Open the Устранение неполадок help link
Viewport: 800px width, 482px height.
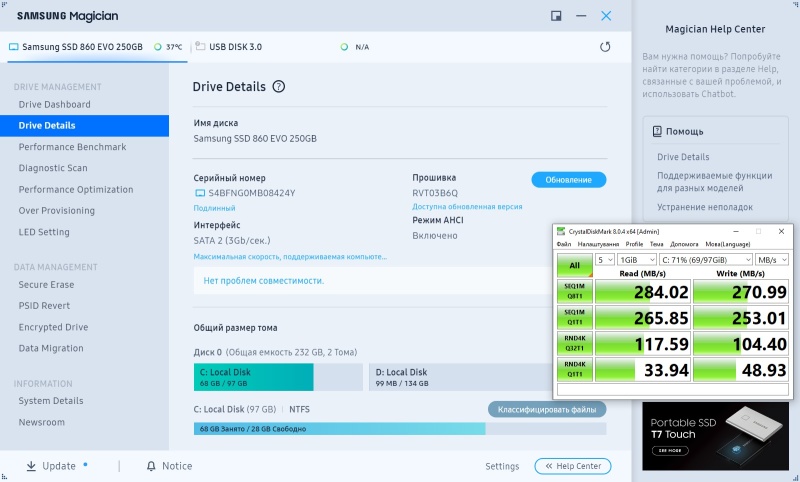[705, 207]
